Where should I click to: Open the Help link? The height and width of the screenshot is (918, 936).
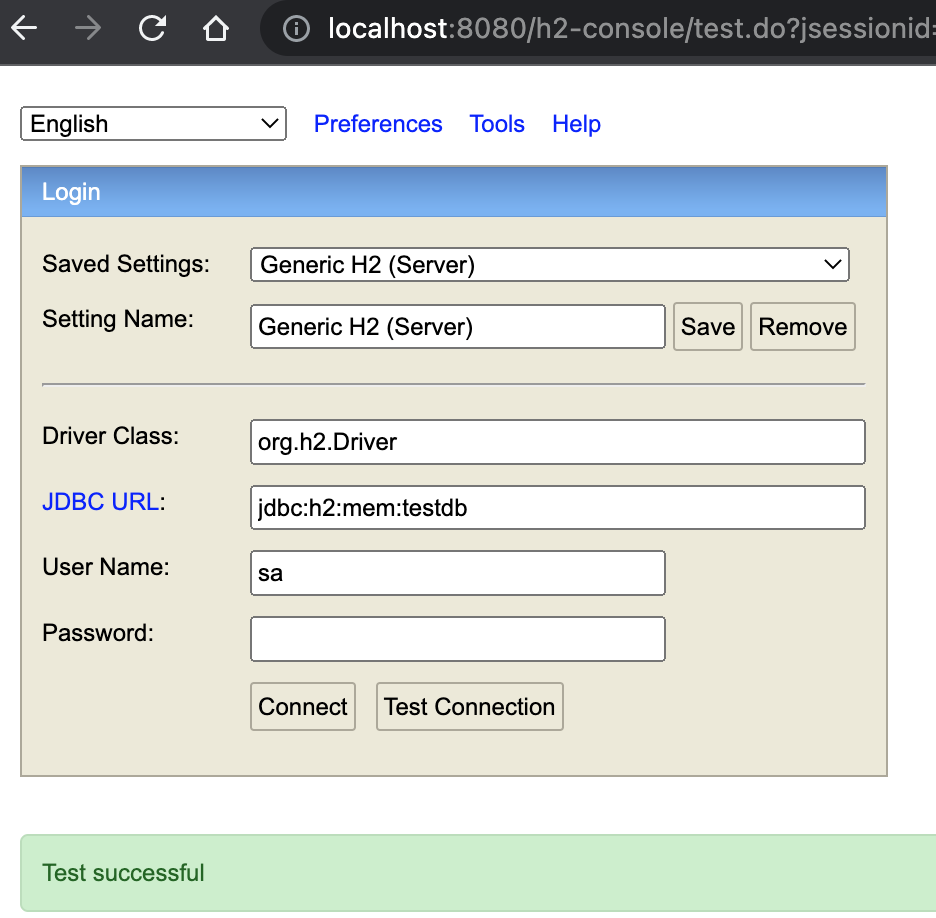[576, 124]
